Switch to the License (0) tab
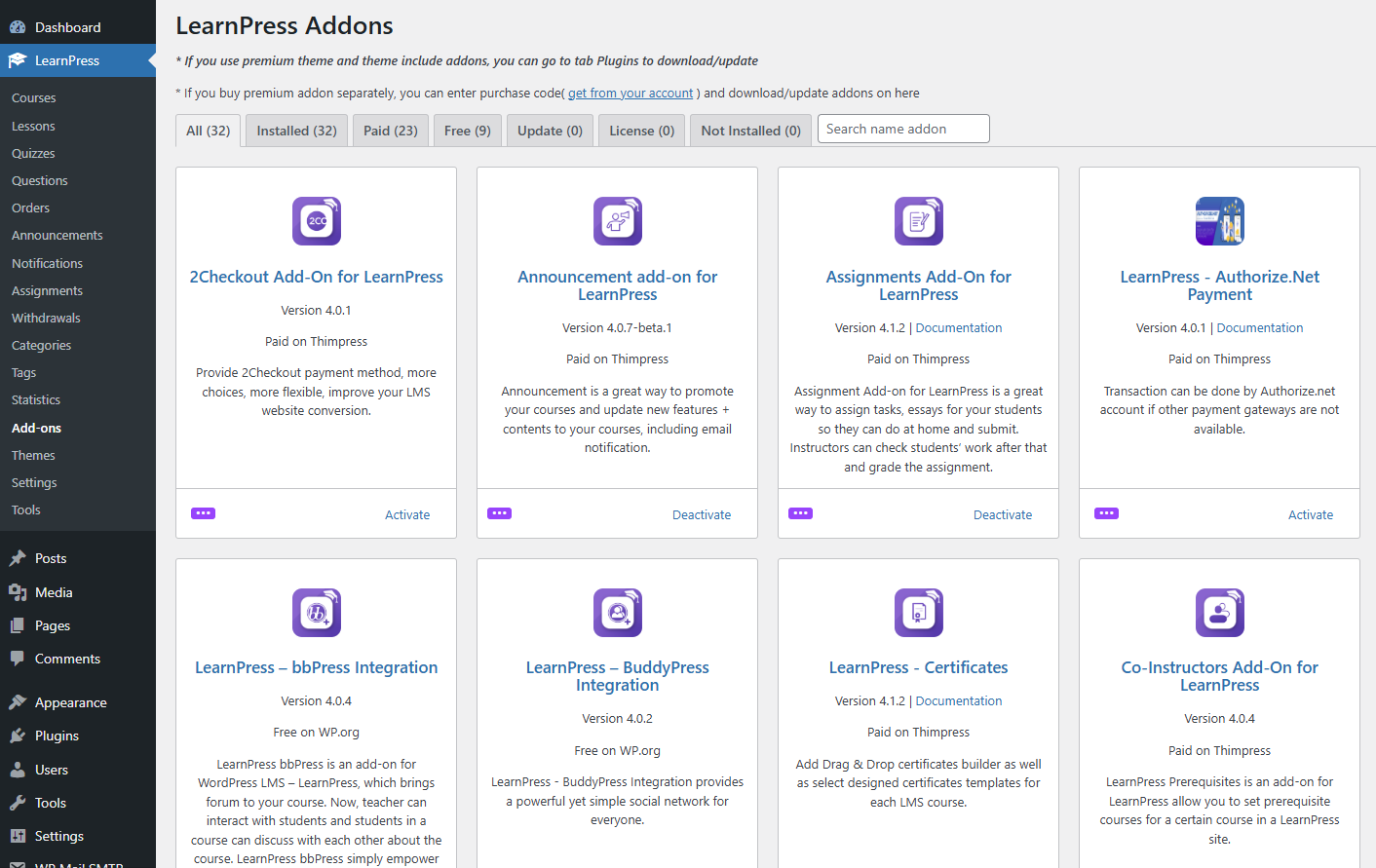Image resolution: width=1376 pixels, height=868 pixels. (x=641, y=131)
